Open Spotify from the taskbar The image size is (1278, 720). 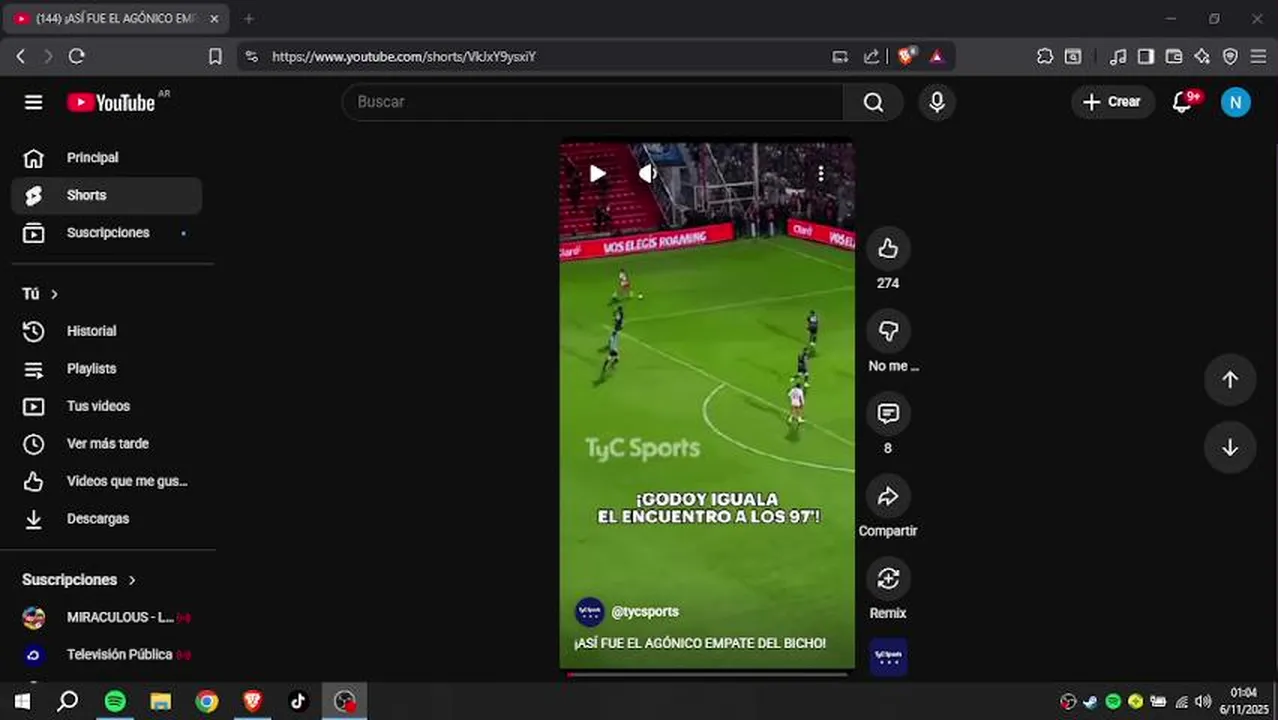(115, 702)
